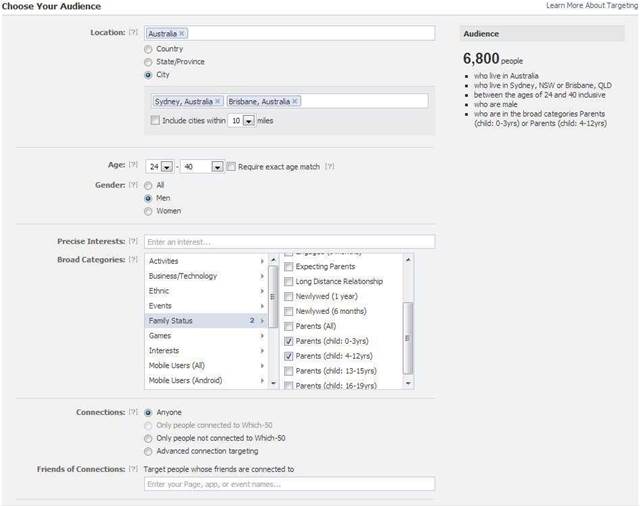Image resolution: width=640 pixels, height=506 pixels.
Task: Click subcategory list scroll down arrow
Action: [408, 383]
